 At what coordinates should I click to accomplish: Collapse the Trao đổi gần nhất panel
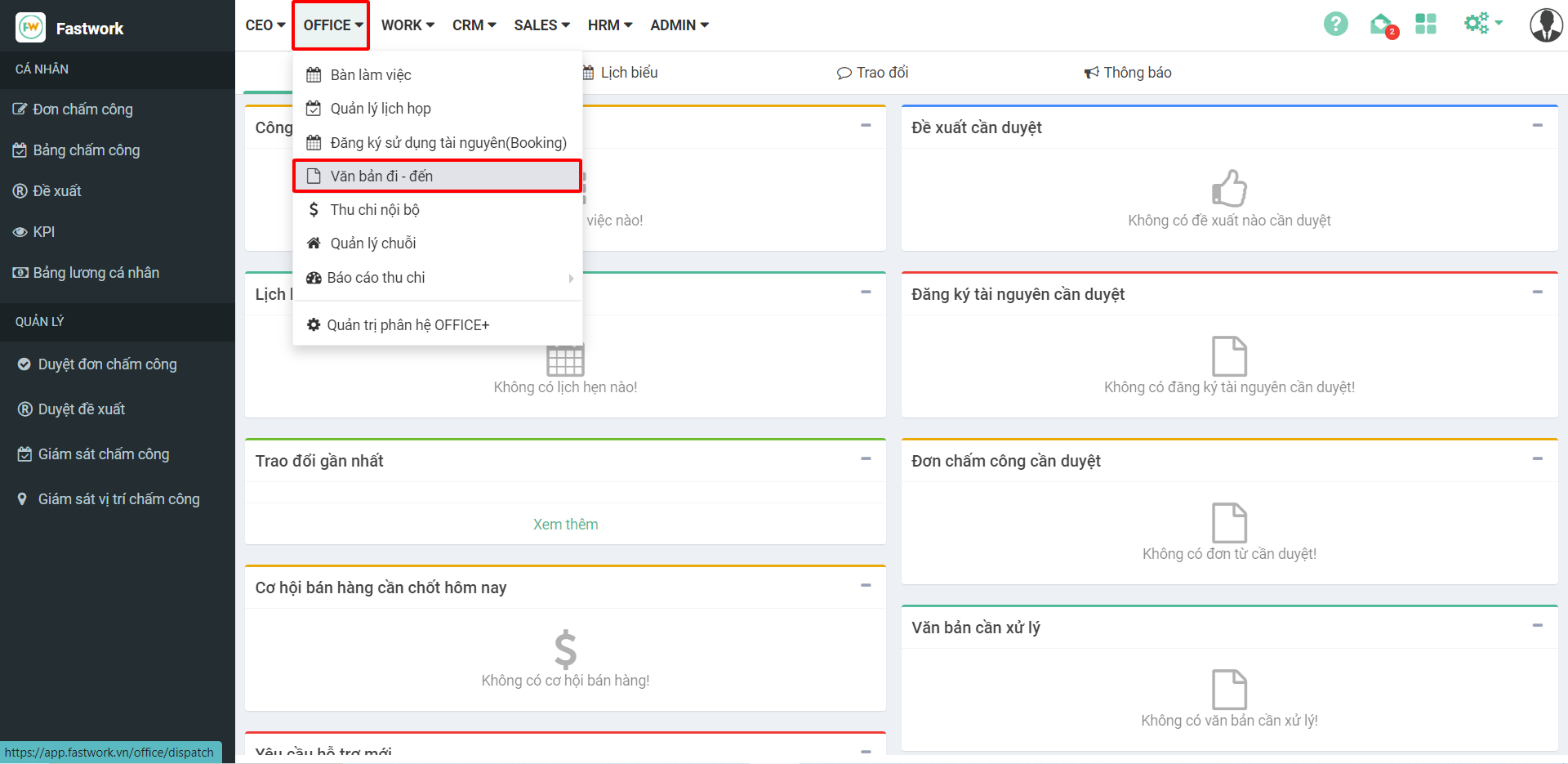coord(866,459)
